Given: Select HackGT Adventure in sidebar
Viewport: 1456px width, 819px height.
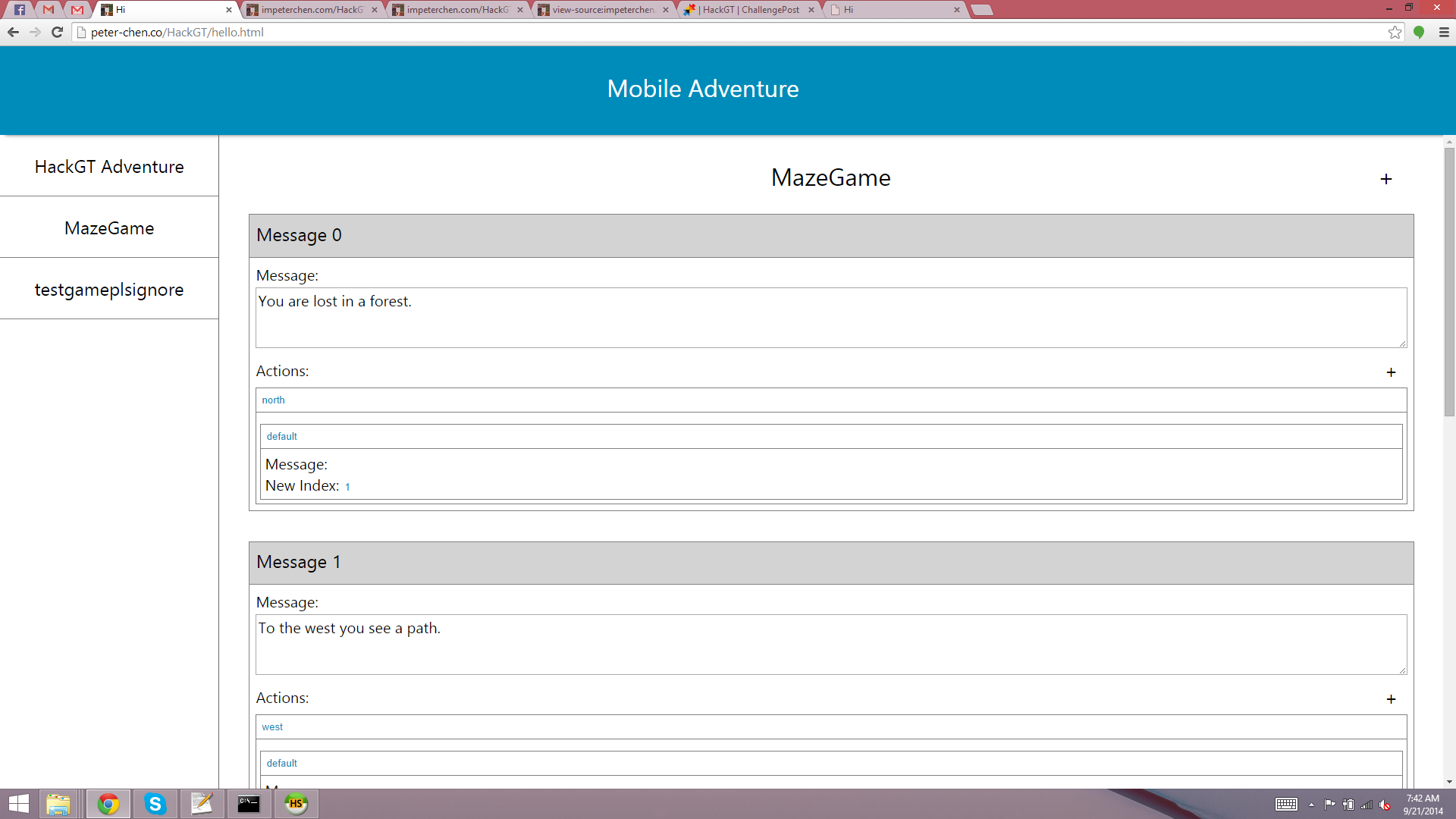Looking at the screenshot, I should [x=109, y=167].
